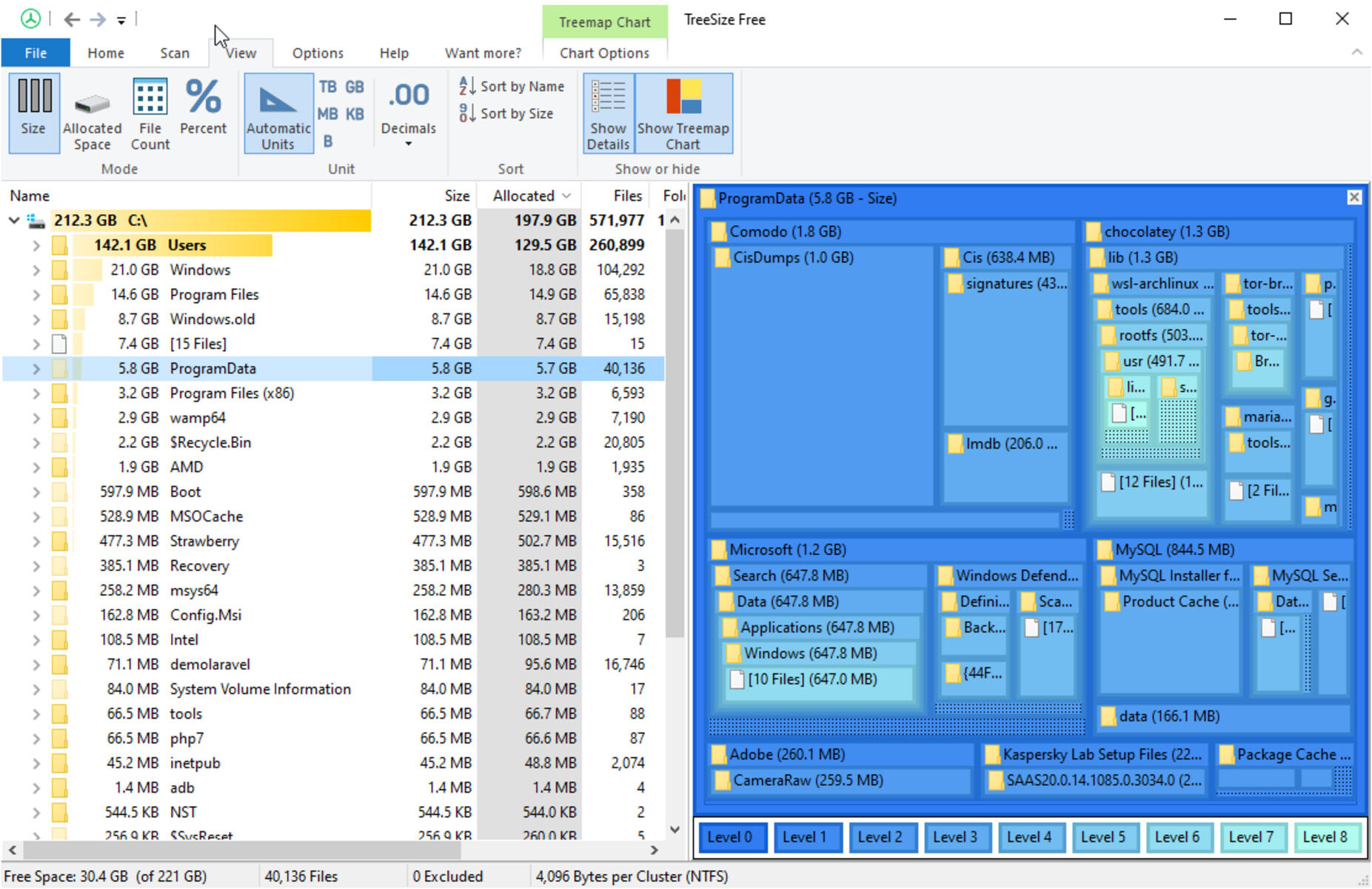Toggle Automatic Units

tap(278, 113)
